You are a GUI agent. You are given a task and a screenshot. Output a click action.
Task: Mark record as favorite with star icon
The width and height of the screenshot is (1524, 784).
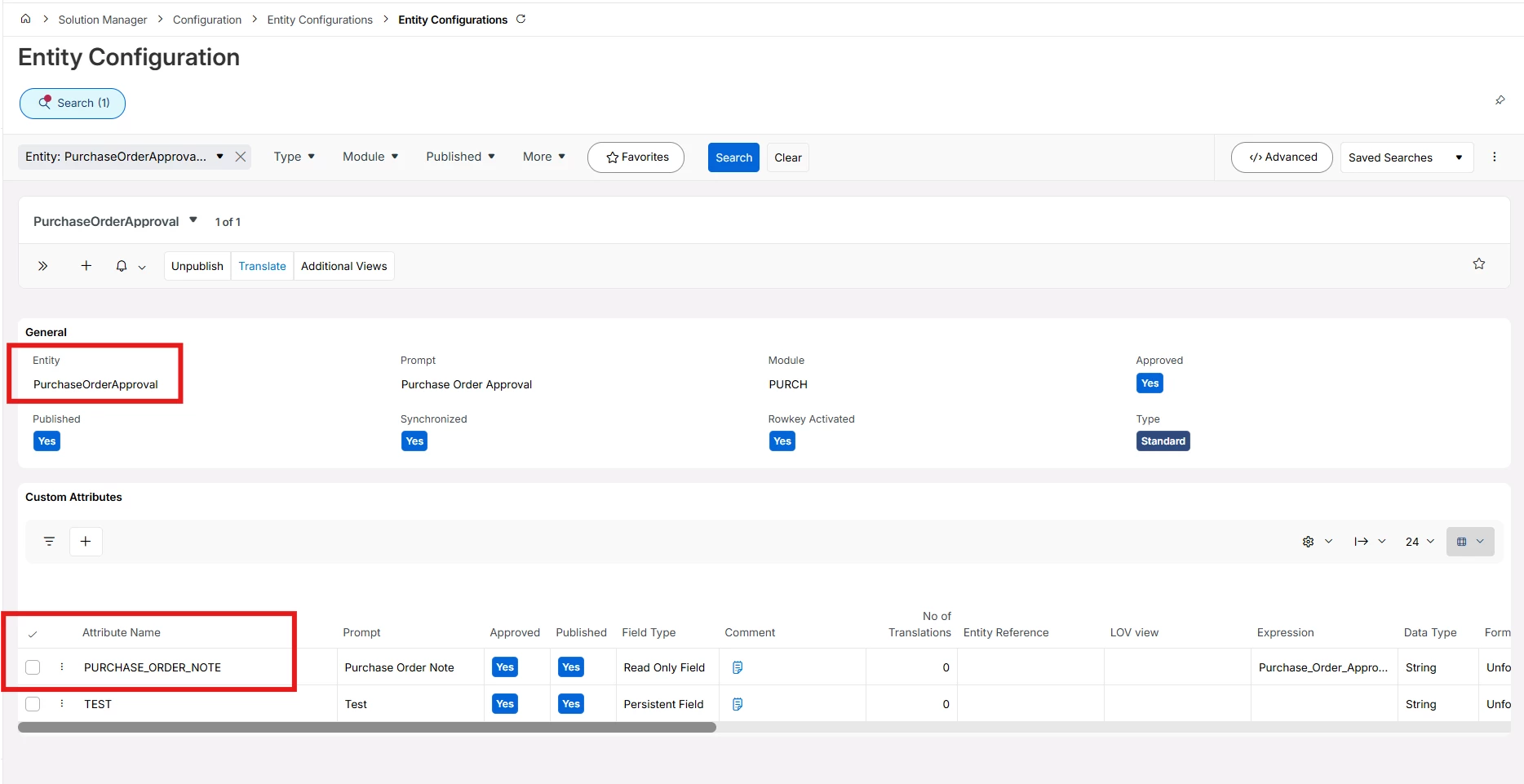tap(1478, 264)
